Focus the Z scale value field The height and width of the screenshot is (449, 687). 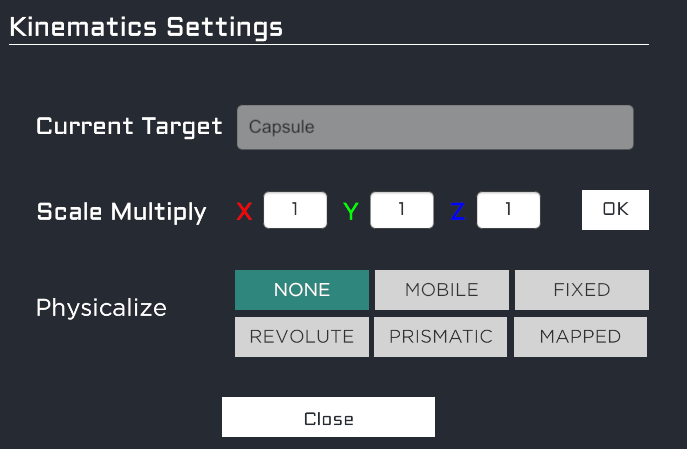click(x=509, y=210)
